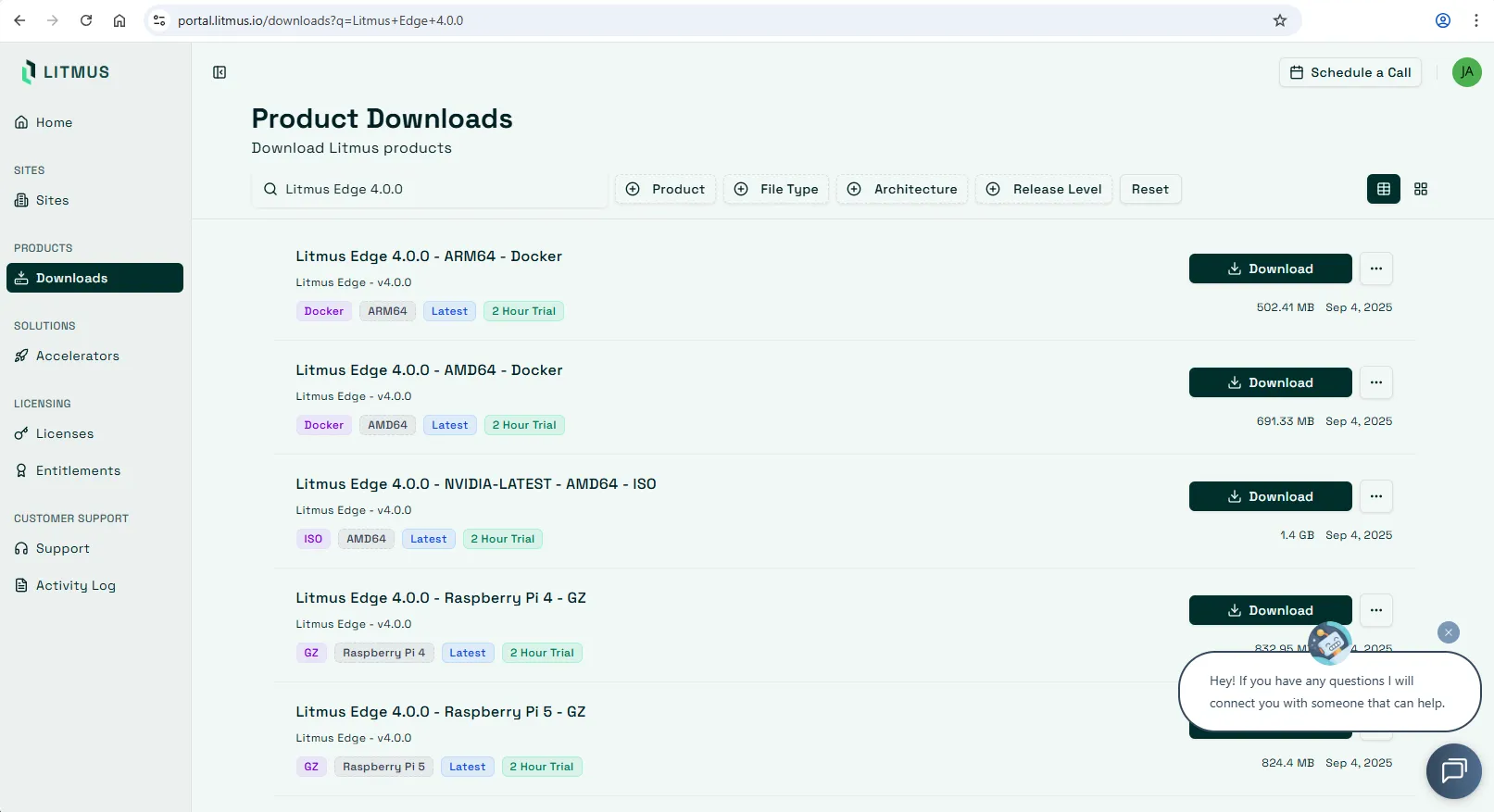1494x812 pixels.
Task: Click the Raspberry Pi 4 architecture tag
Action: click(383, 653)
